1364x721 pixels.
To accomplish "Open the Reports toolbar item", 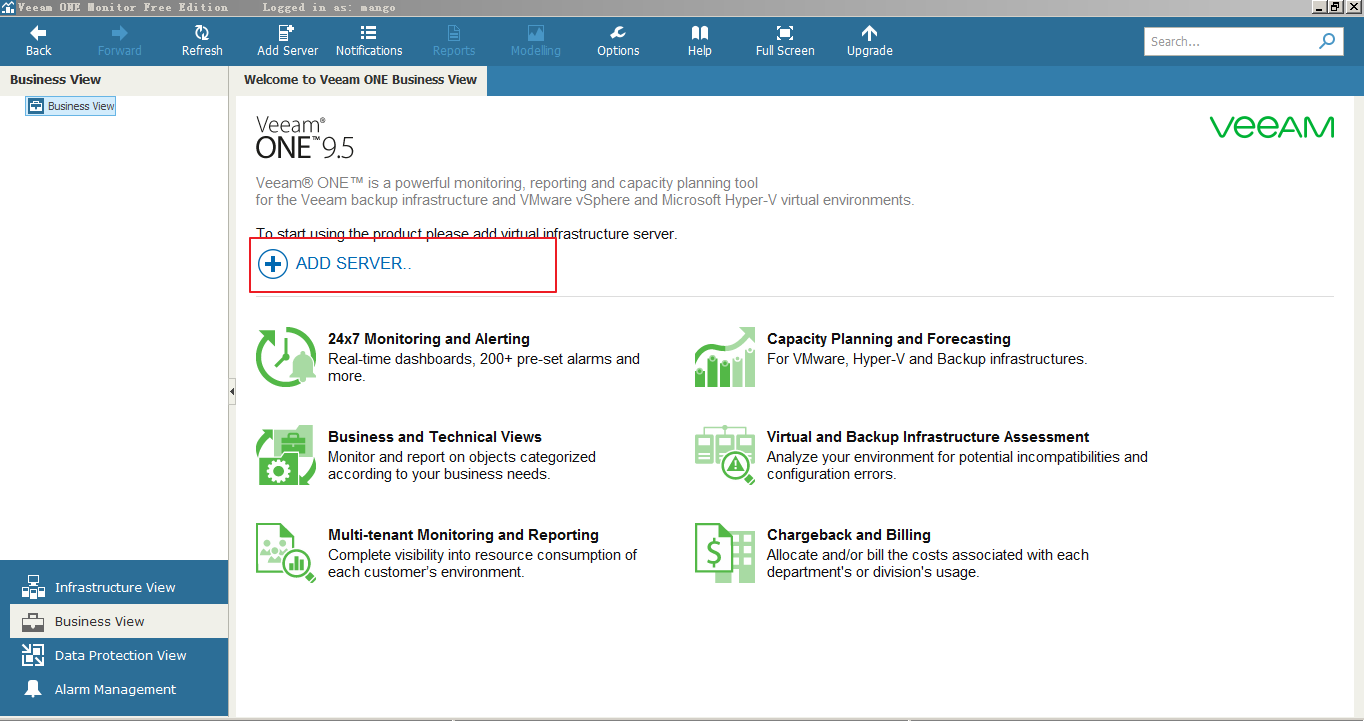I will [x=454, y=41].
